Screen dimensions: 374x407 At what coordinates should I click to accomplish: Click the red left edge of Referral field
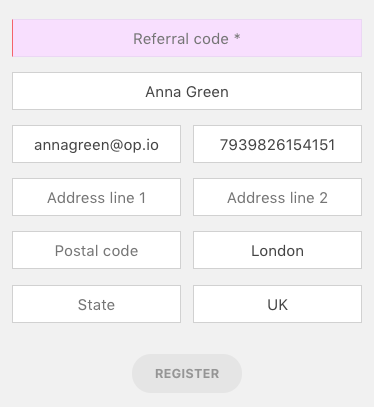click(13, 38)
